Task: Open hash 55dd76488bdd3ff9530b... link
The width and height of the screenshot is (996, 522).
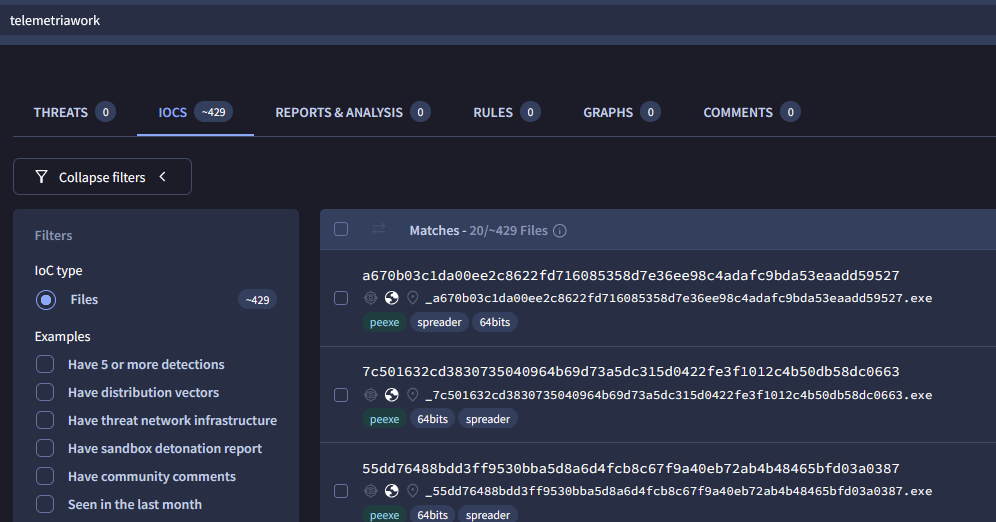Action: click(x=631, y=469)
